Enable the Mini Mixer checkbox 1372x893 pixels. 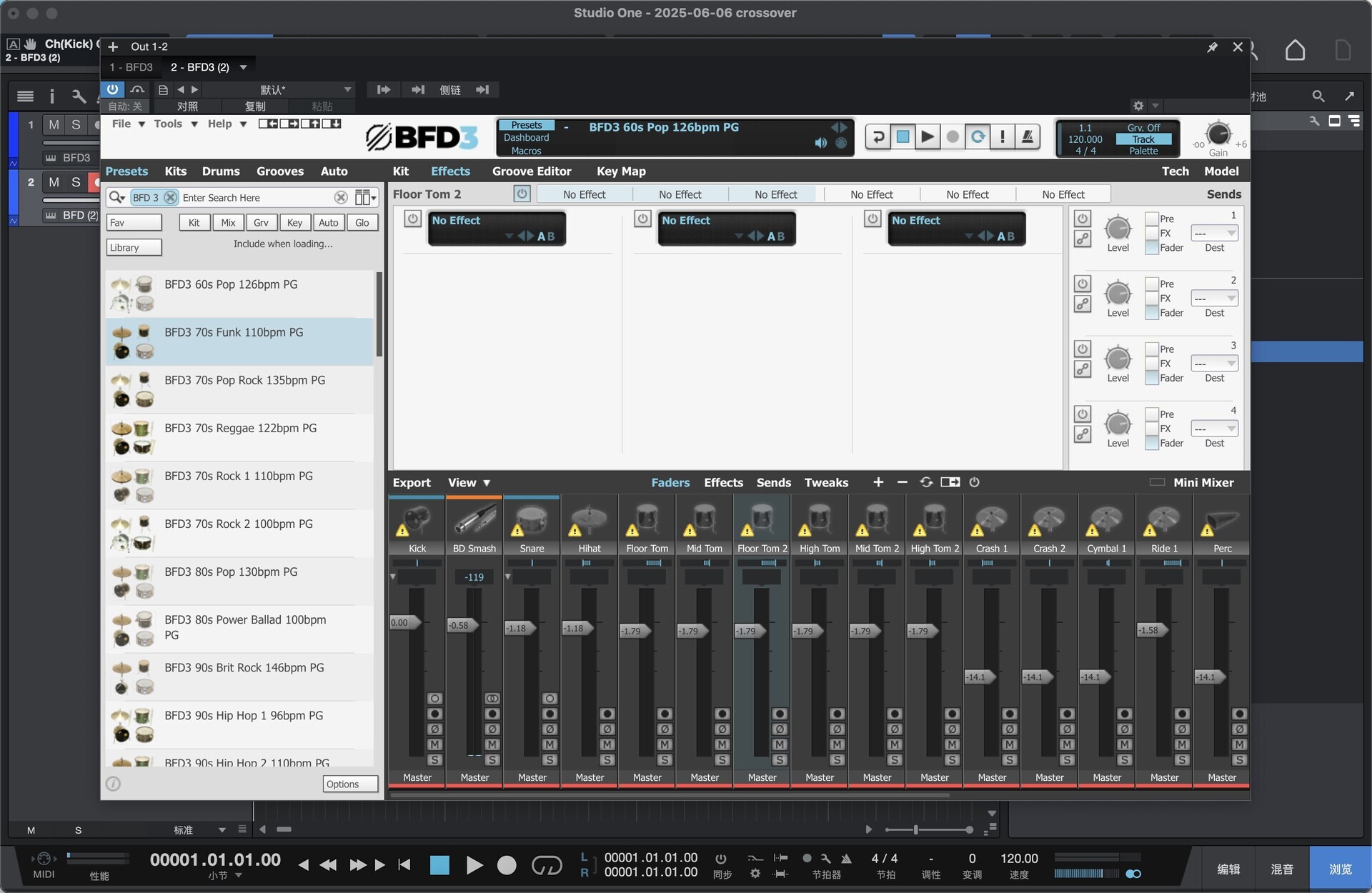coord(1157,482)
